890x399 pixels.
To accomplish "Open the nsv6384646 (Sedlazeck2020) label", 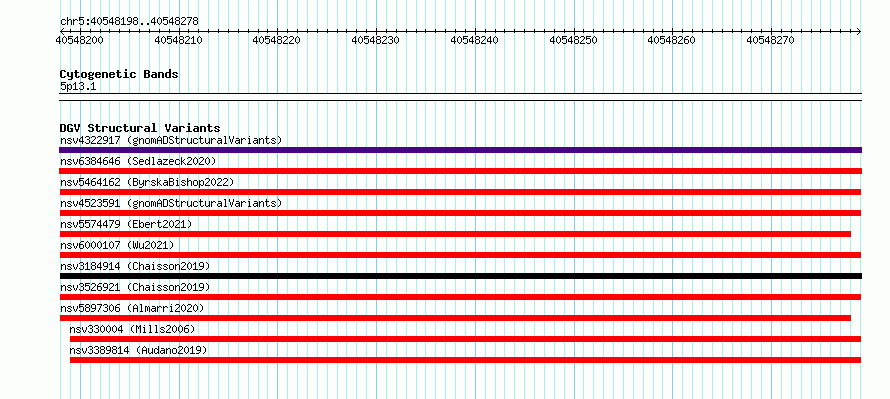I will (x=138, y=161).
